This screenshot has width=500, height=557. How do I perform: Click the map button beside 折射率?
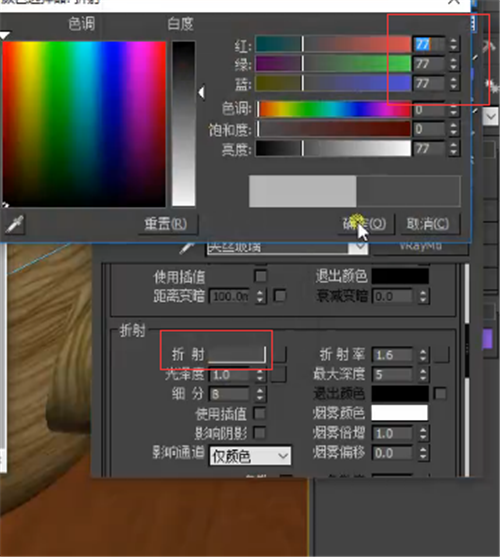(442, 355)
